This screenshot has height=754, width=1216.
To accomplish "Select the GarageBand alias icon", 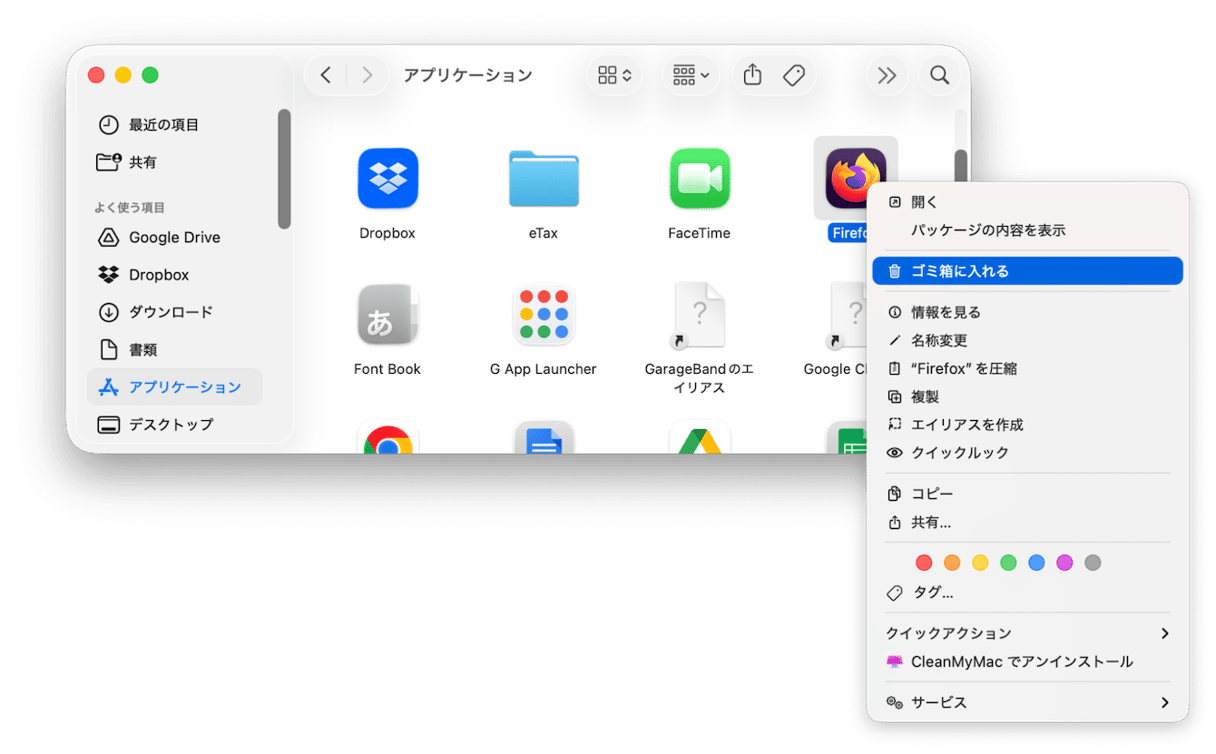I will [x=699, y=315].
